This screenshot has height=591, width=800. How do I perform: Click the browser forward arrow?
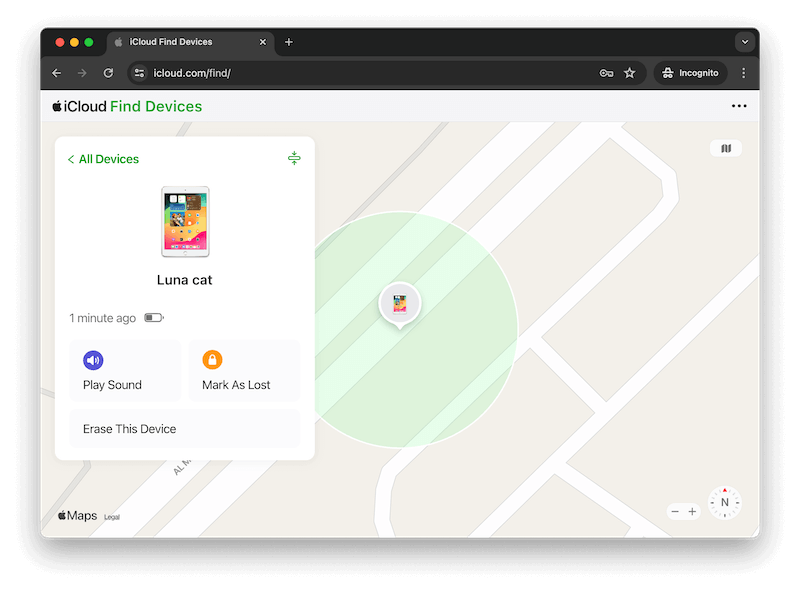coord(82,73)
